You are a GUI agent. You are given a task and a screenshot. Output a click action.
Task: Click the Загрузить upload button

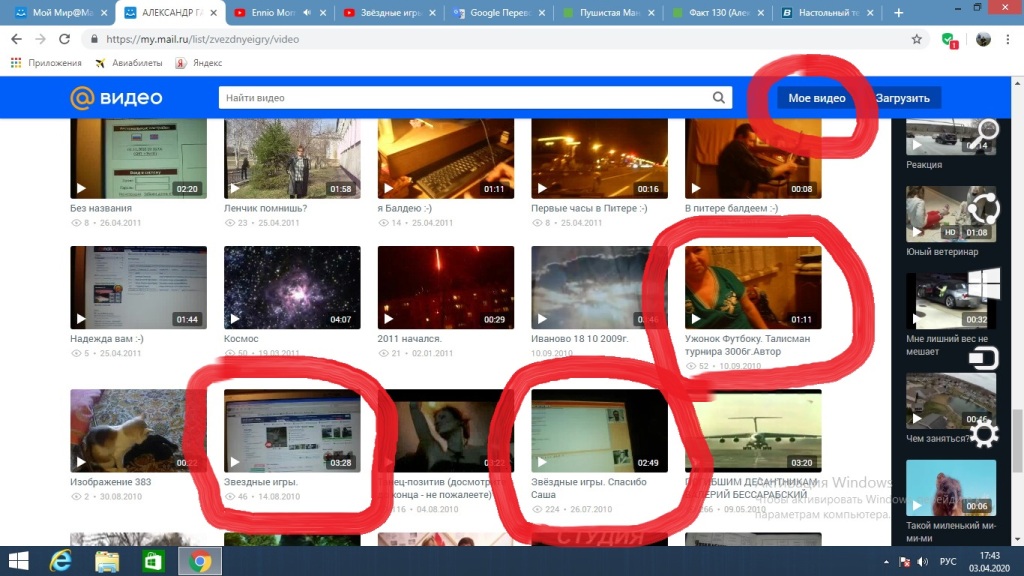903,98
